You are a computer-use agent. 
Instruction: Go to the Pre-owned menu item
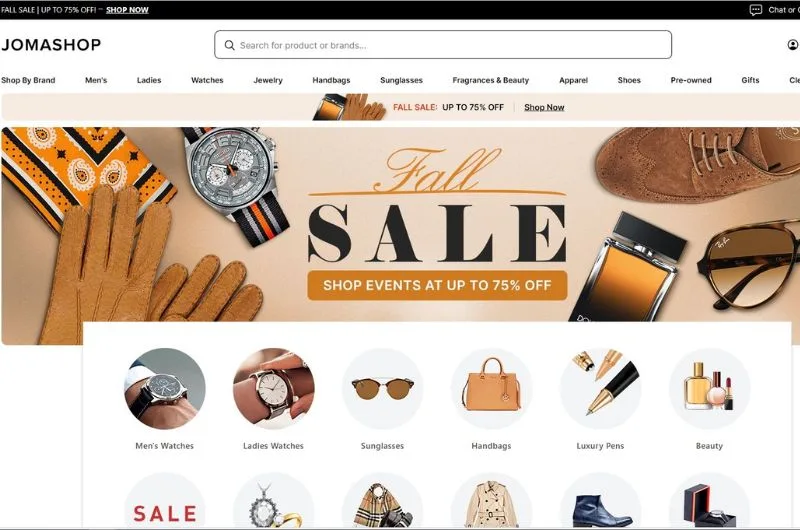tap(691, 80)
